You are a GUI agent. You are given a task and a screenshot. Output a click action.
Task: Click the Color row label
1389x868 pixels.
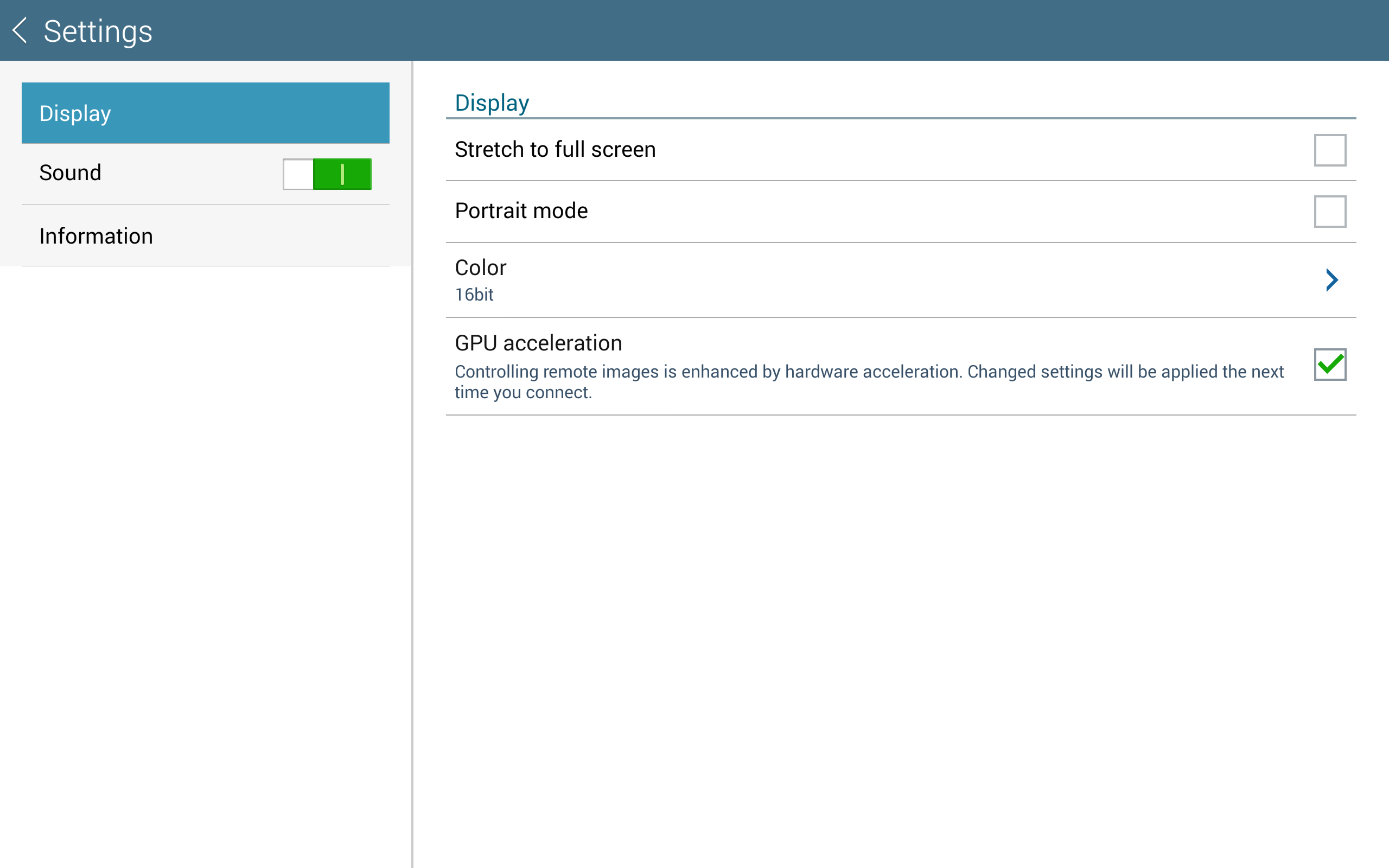click(x=480, y=267)
